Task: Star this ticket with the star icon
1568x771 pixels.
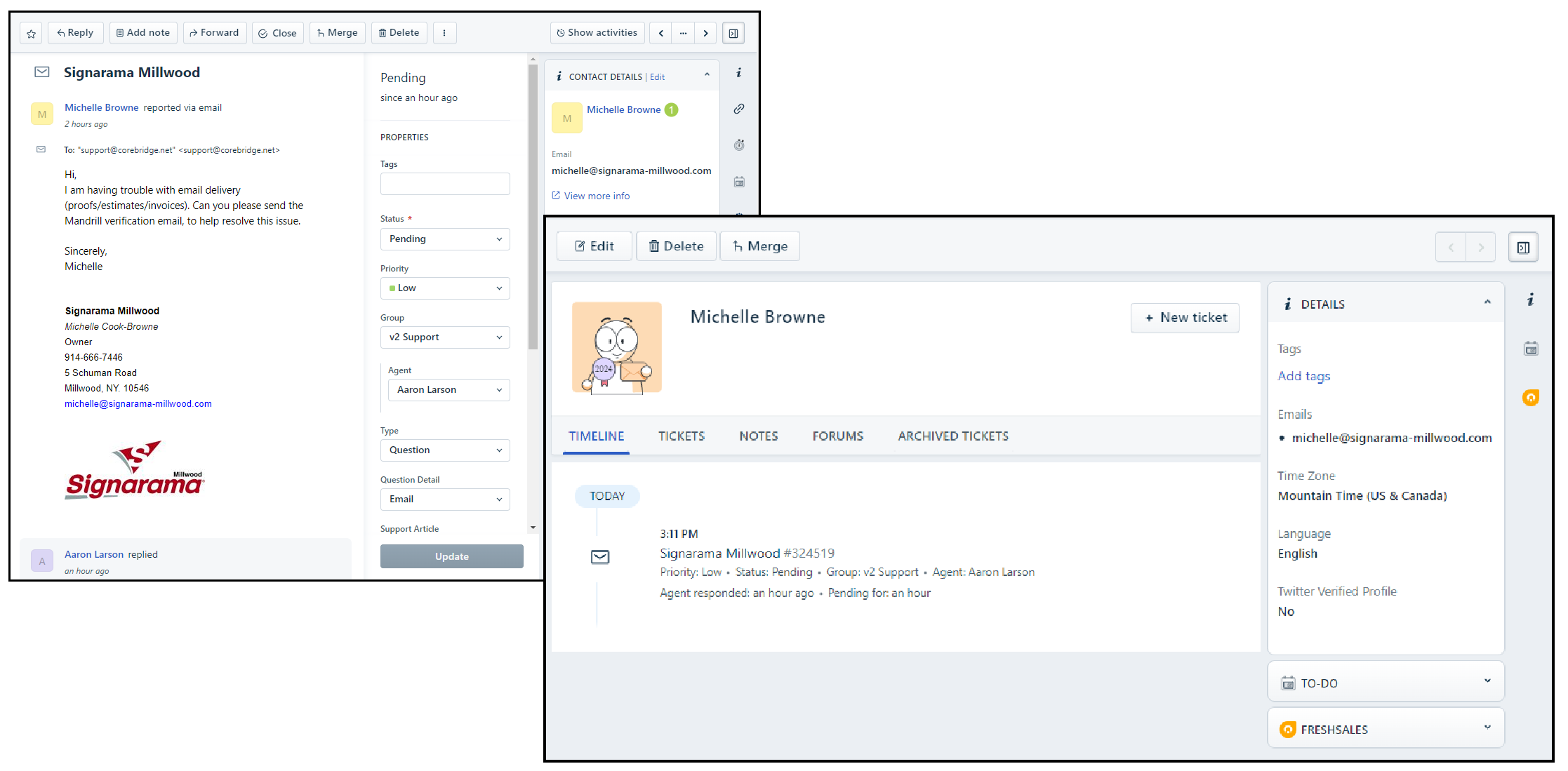Action: point(31,33)
